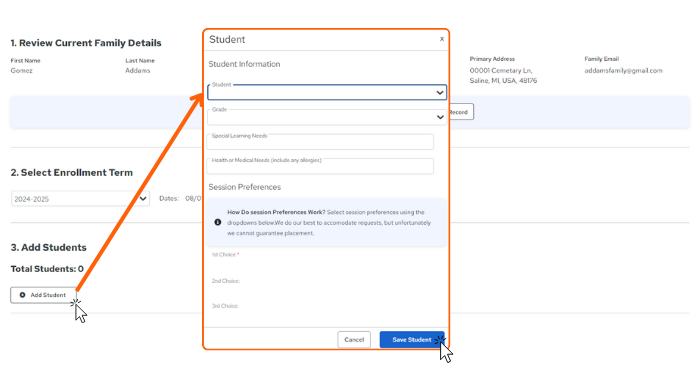Click the first name value Gomez
Viewport: 700px width, 380px height.
[x=21, y=71]
